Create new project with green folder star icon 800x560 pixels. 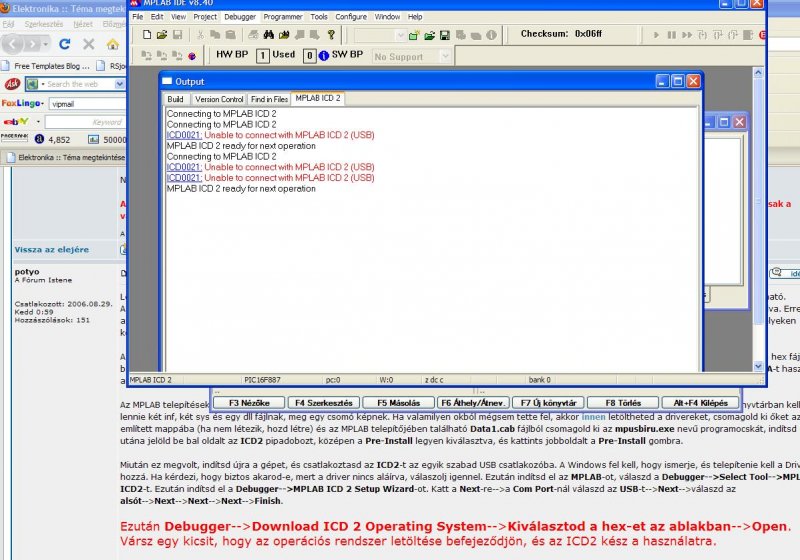tap(414, 35)
